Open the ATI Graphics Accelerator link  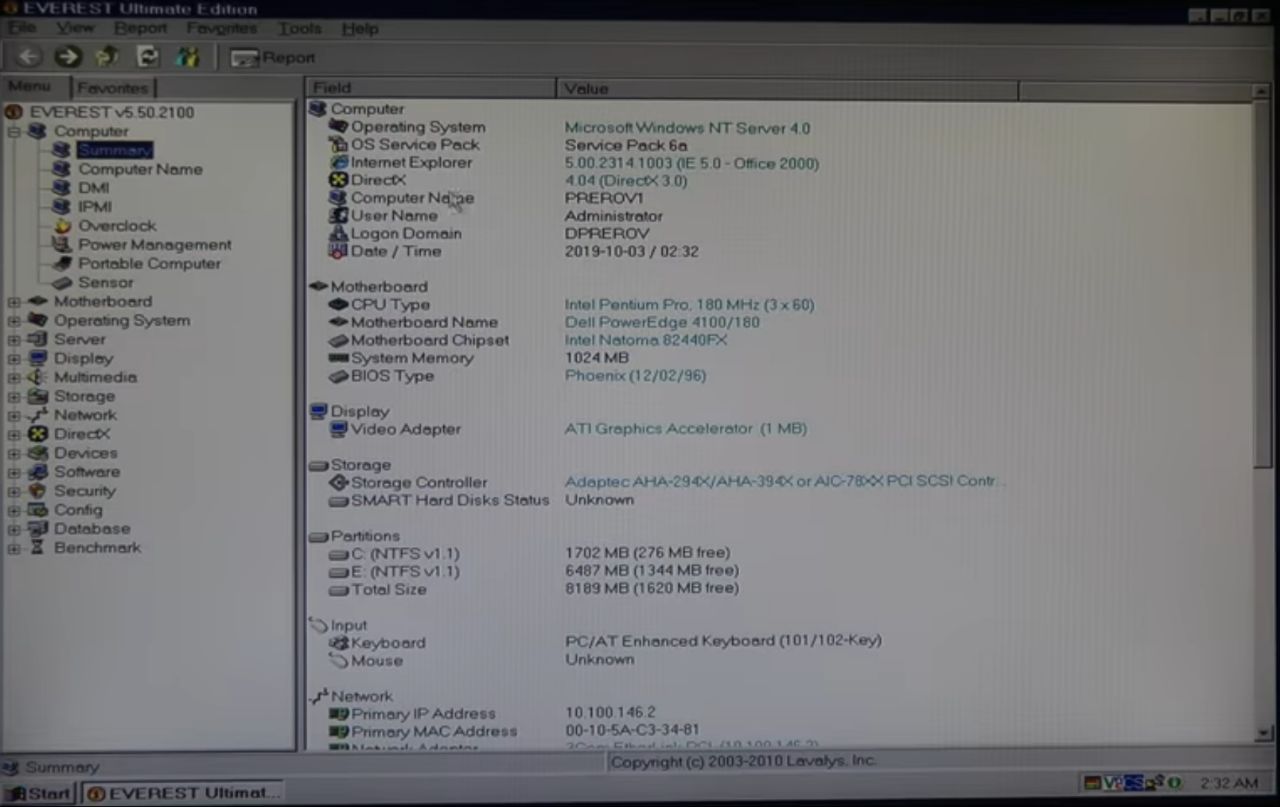click(685, 429)
